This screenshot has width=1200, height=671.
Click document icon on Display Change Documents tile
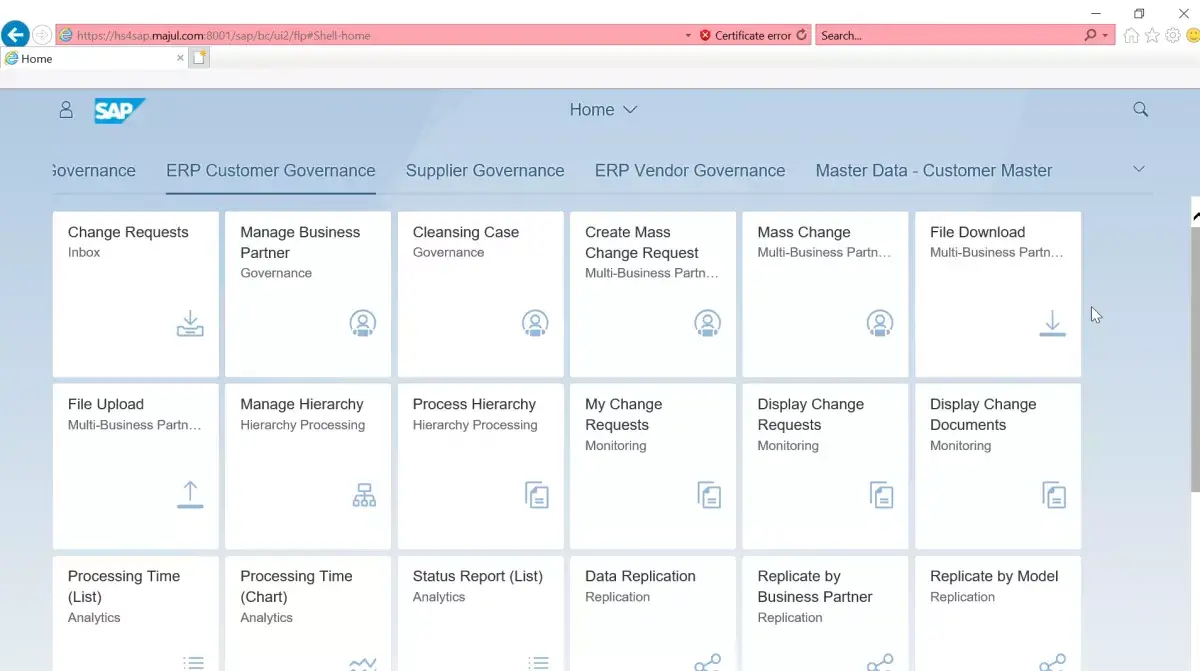point(1054,495)
